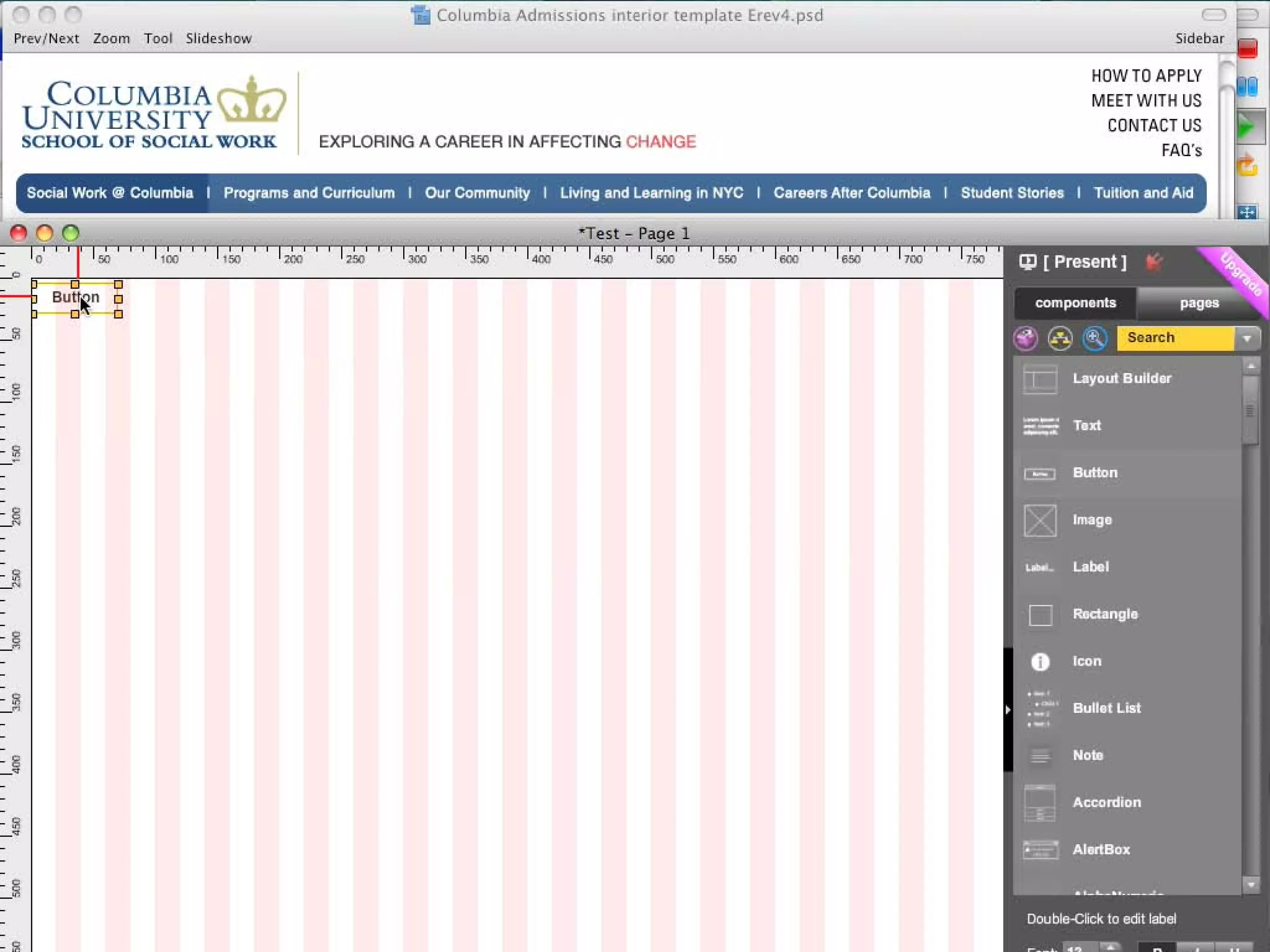Open the Zoom menu

[x=111, y=38]
